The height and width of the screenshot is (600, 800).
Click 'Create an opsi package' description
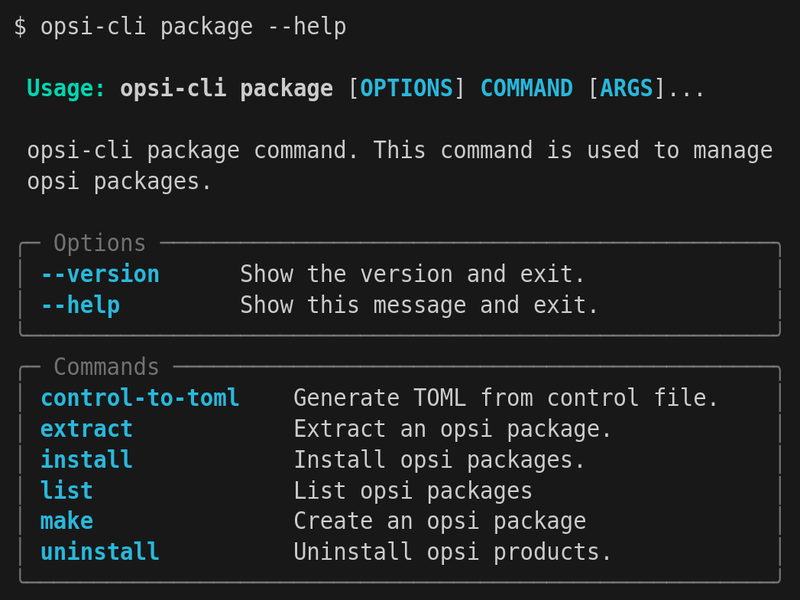[439, 521]
